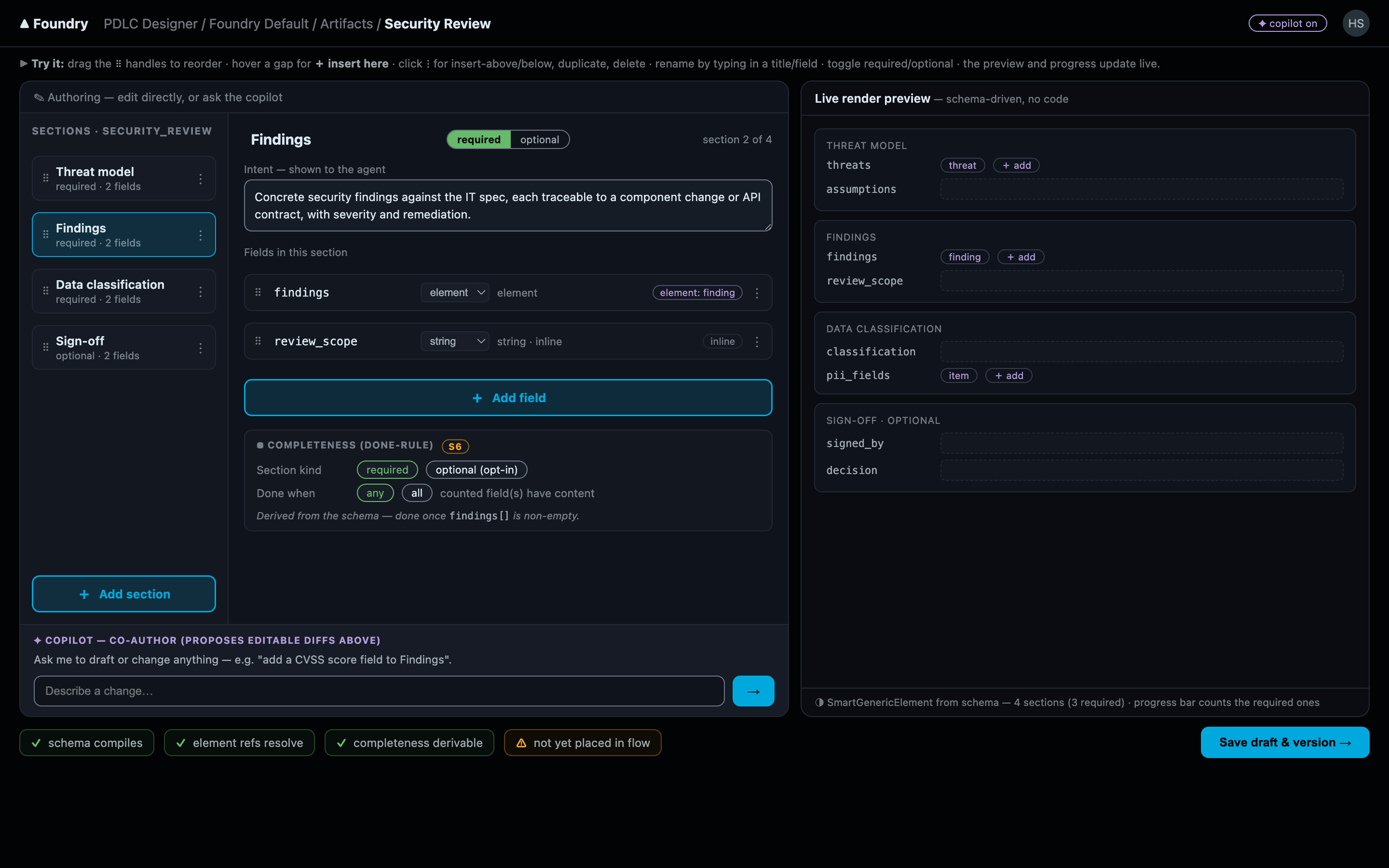
Task: Click the Describe a change input
Action: 379,691
